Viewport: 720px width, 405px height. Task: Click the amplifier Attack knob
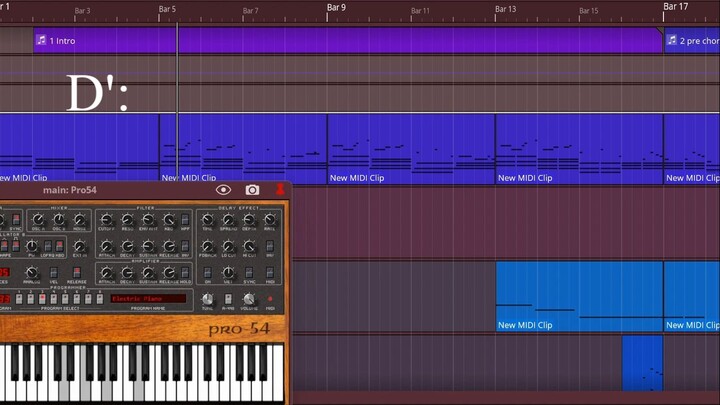coord(106,272)
